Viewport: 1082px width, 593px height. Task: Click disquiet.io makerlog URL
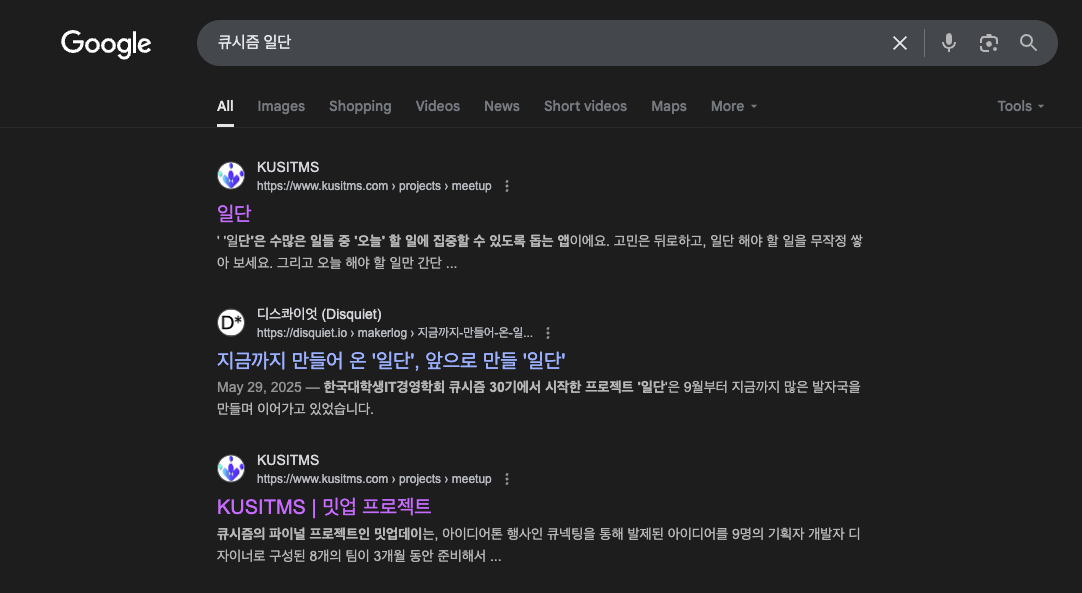[x=395, y=333]
